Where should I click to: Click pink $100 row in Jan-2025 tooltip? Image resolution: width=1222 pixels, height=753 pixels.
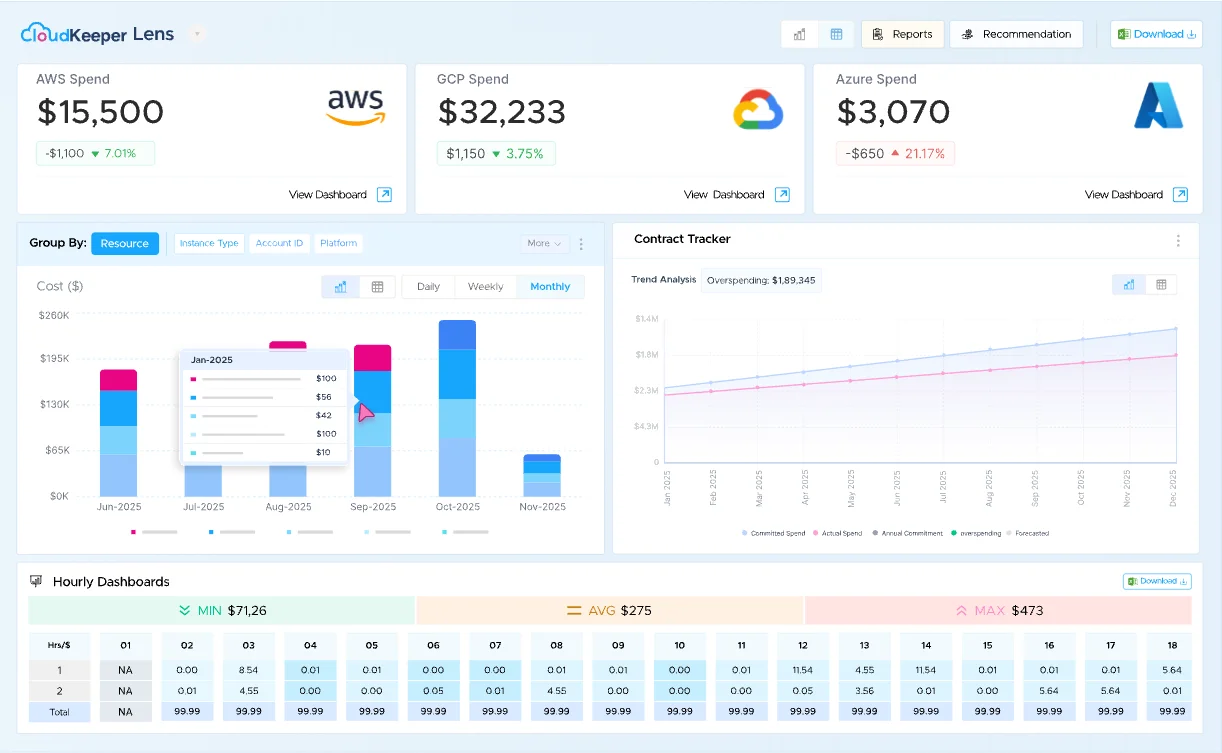tap(263, 379)
